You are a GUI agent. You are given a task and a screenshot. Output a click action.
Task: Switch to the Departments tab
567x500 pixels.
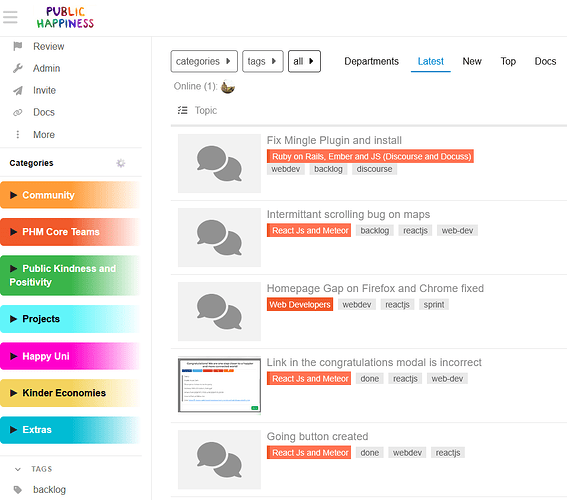(x=371, y=61)
